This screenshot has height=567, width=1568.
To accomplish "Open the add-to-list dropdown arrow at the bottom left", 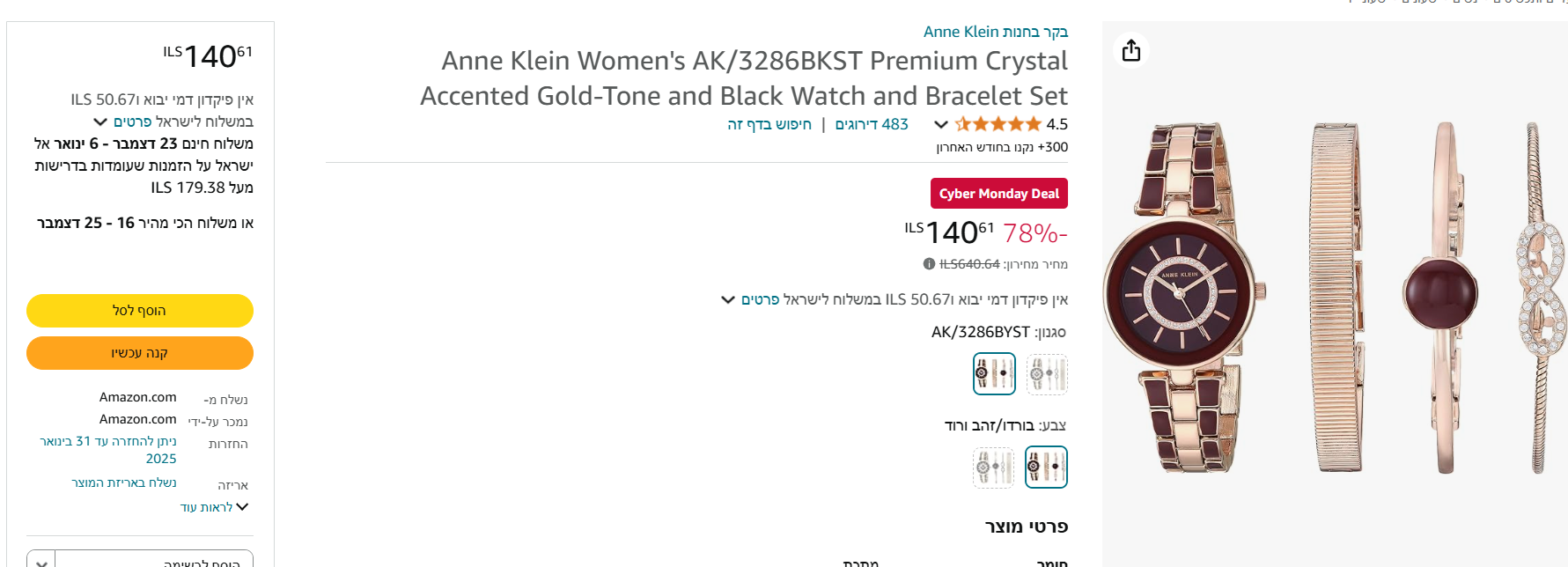I will coord(41,561).
